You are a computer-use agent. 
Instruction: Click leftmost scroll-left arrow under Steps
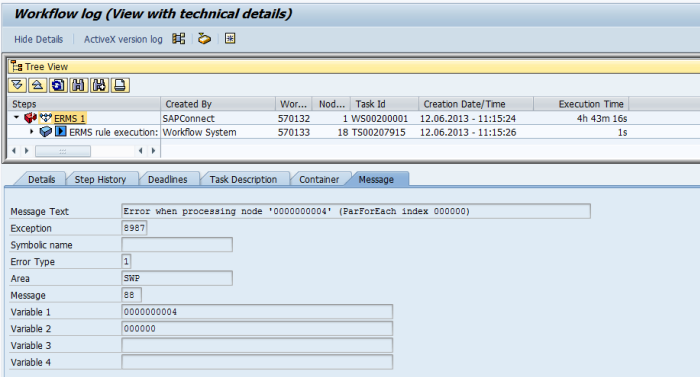[x=14, y=151]
